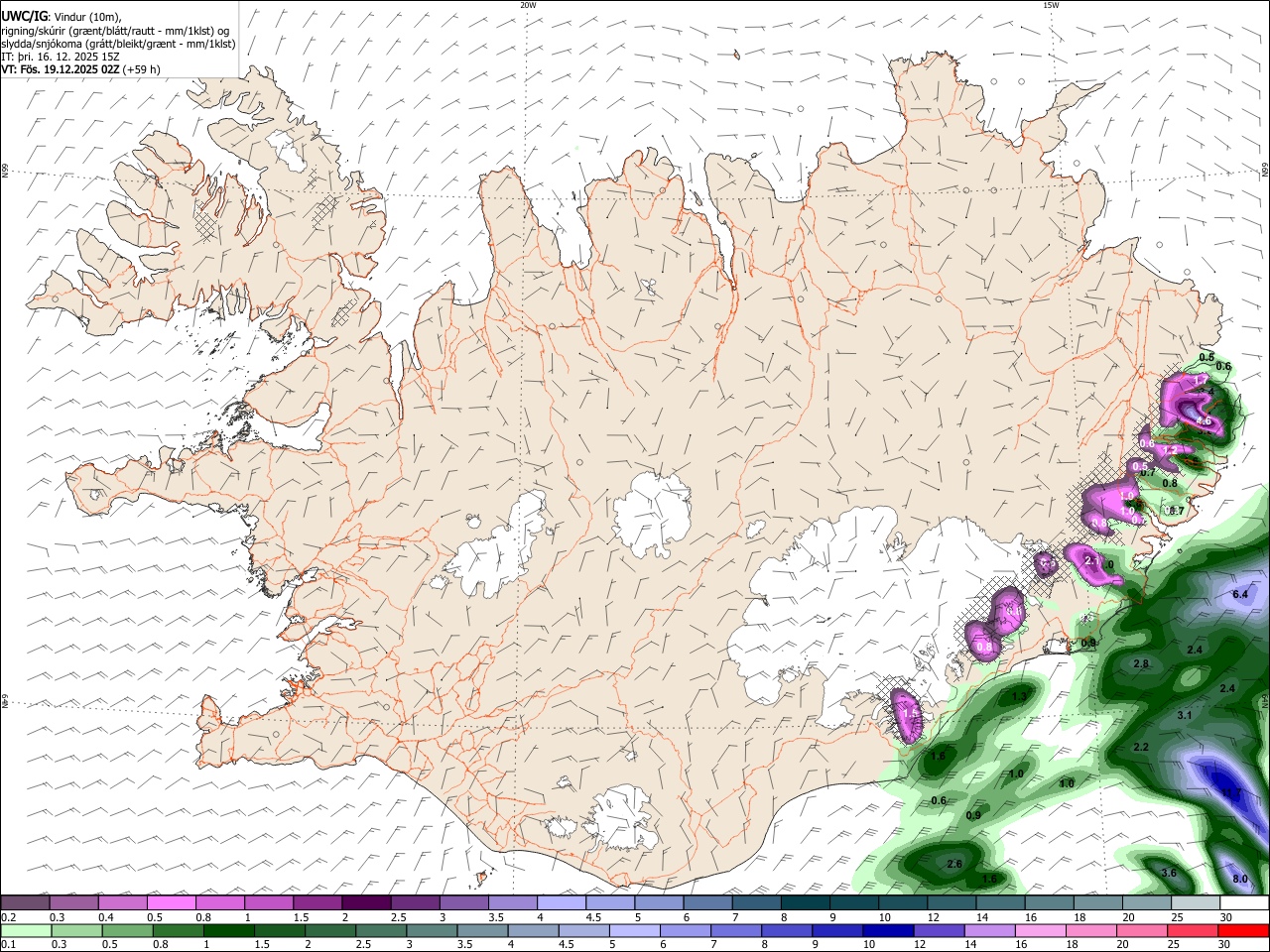This screenshot has height=952, width=1270.
Task: Click the 'IT: þri. 16. 12. 2025 15Z' line
Action: (61, 57)
